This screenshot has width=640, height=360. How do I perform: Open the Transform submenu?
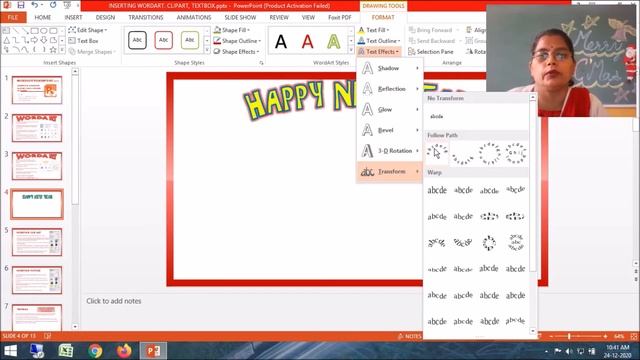click(x=390, y=171)
